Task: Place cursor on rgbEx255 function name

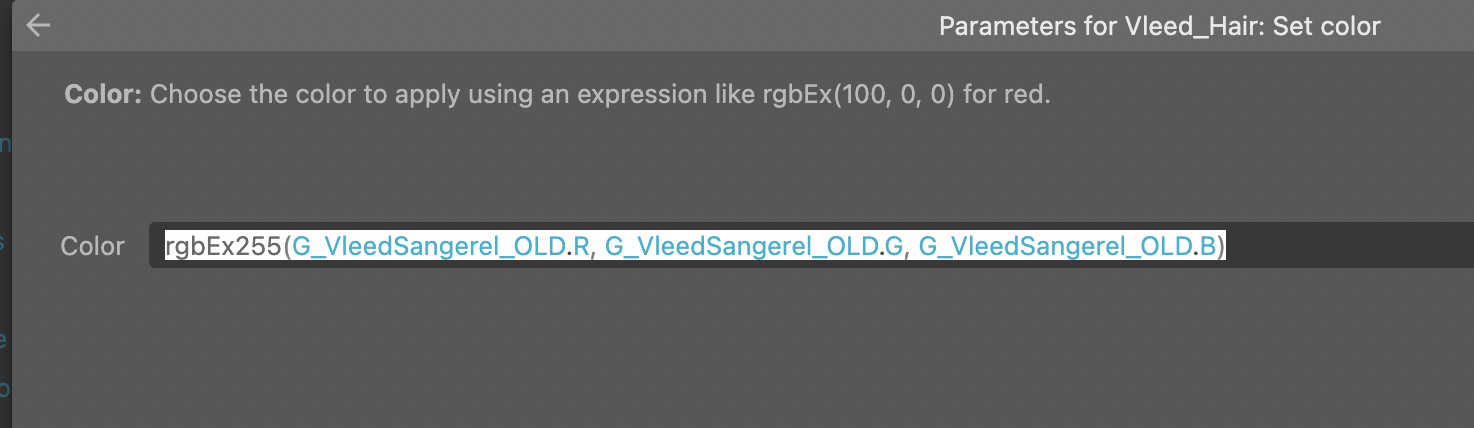Action: pos(223,246)
